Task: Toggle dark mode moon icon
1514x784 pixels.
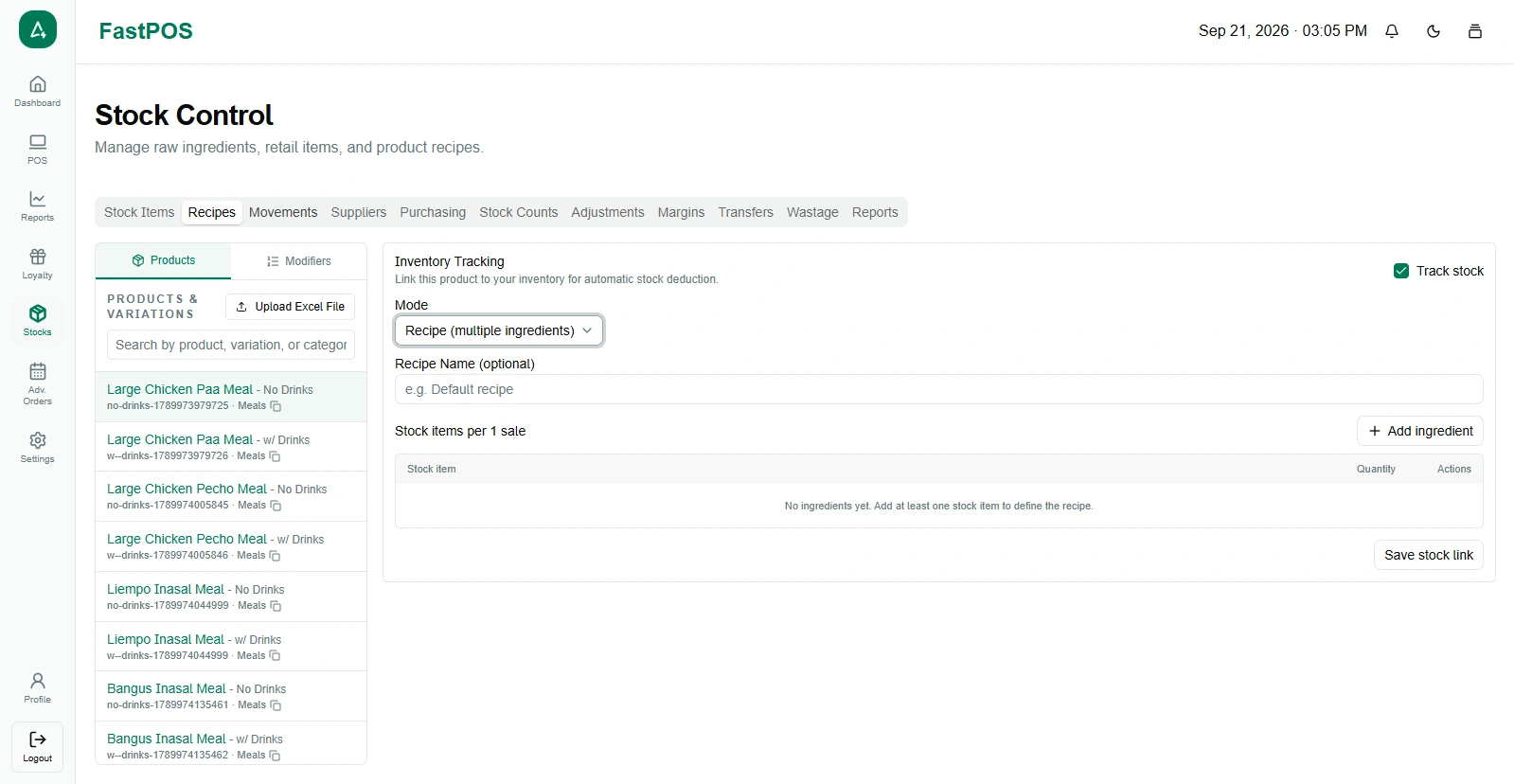Action: coord(1434,31)
